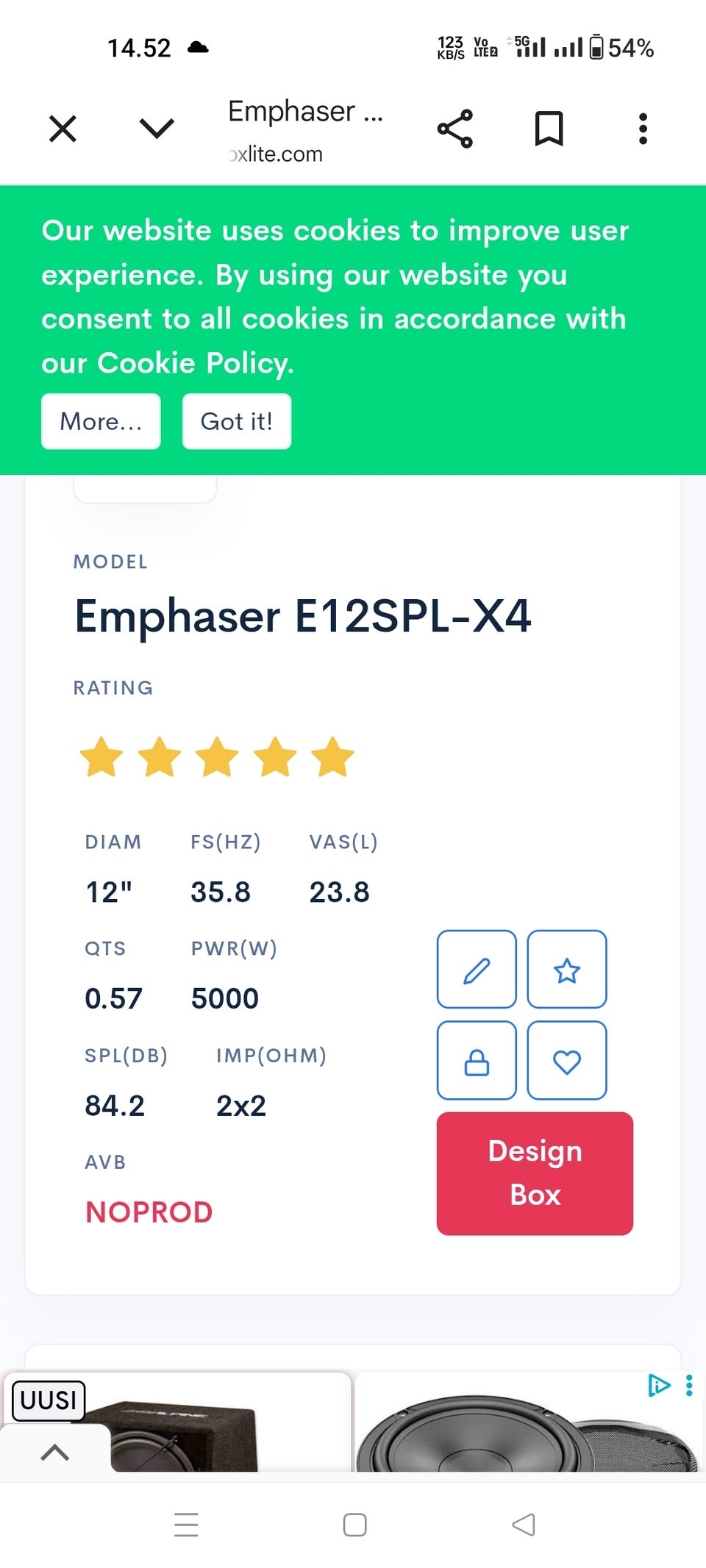
Task: Tap the Android home navigation icon
Action: (354, 1525)
